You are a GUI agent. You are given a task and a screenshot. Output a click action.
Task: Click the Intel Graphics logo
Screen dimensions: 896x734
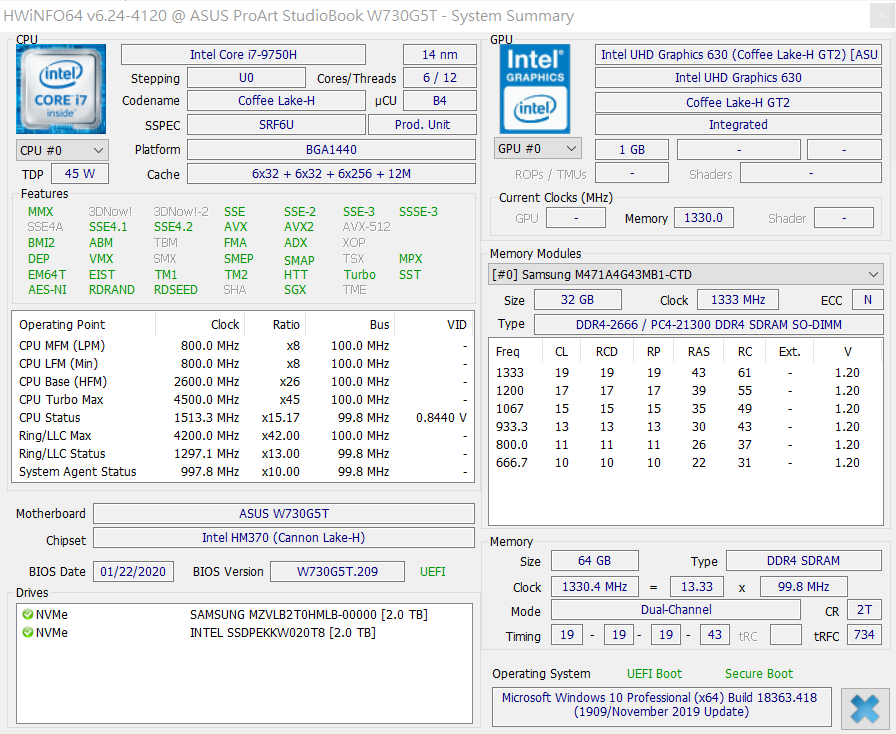click(535, 89)
